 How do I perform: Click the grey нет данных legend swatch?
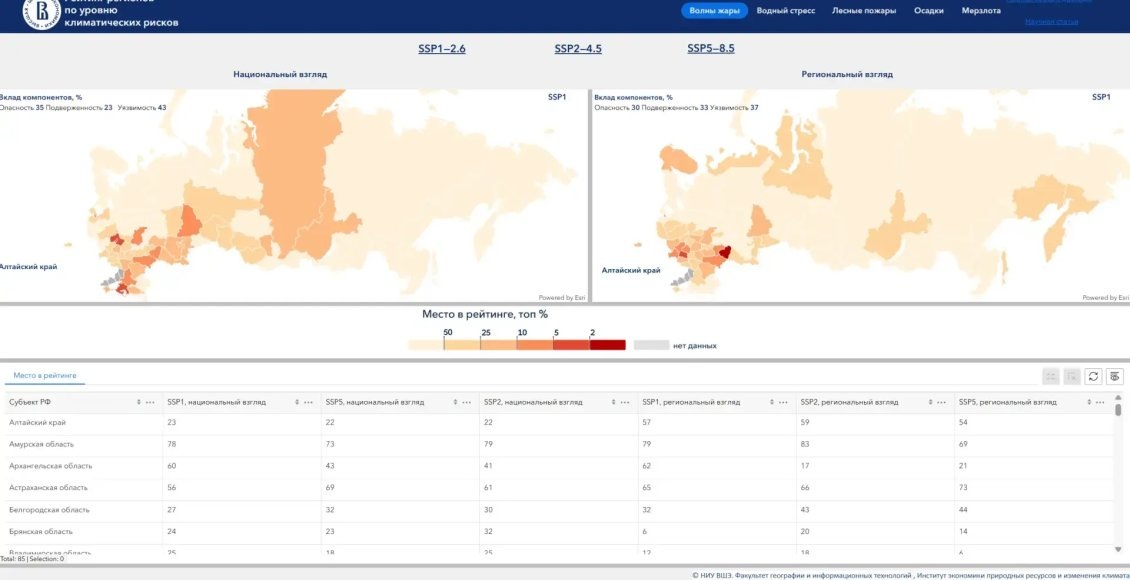pos(651,345)
